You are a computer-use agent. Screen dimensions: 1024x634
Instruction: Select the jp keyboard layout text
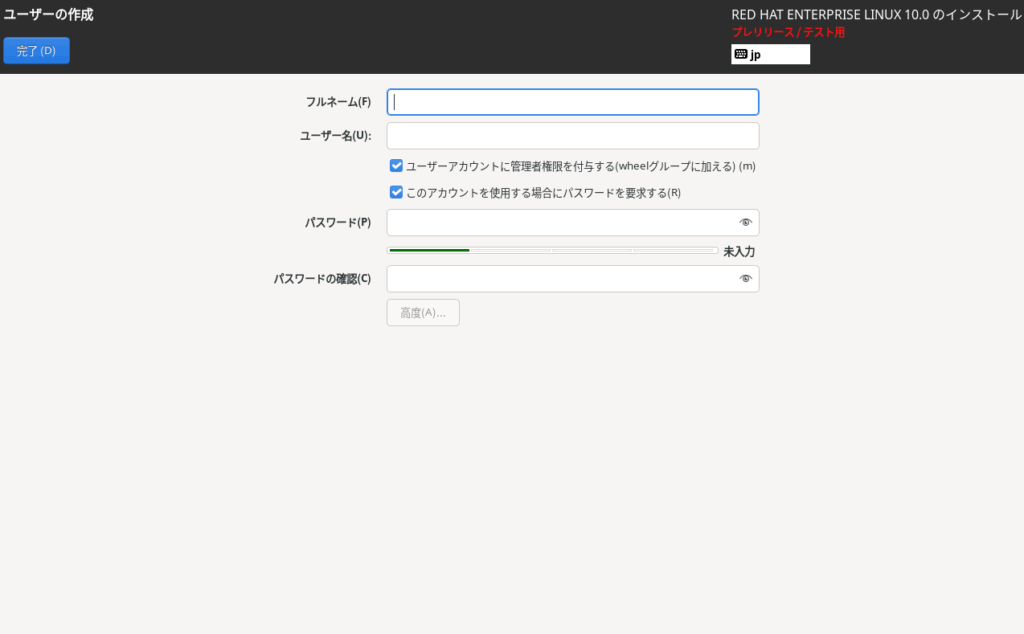point(756,55)
